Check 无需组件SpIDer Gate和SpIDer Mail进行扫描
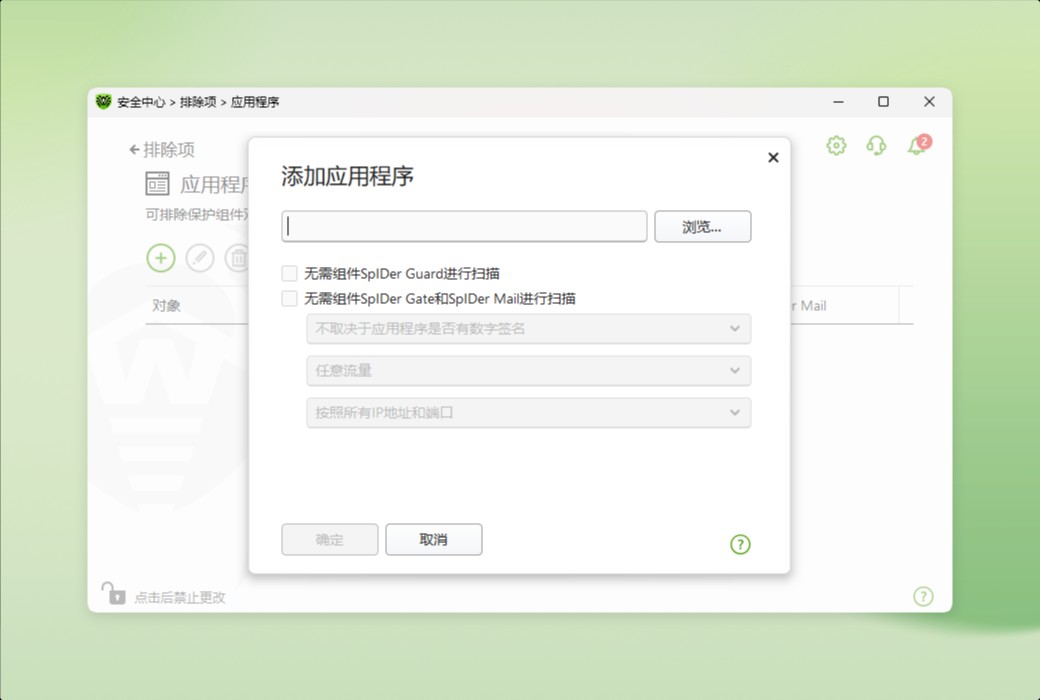Screen dimensions: 1040x700 coord(289,298)
